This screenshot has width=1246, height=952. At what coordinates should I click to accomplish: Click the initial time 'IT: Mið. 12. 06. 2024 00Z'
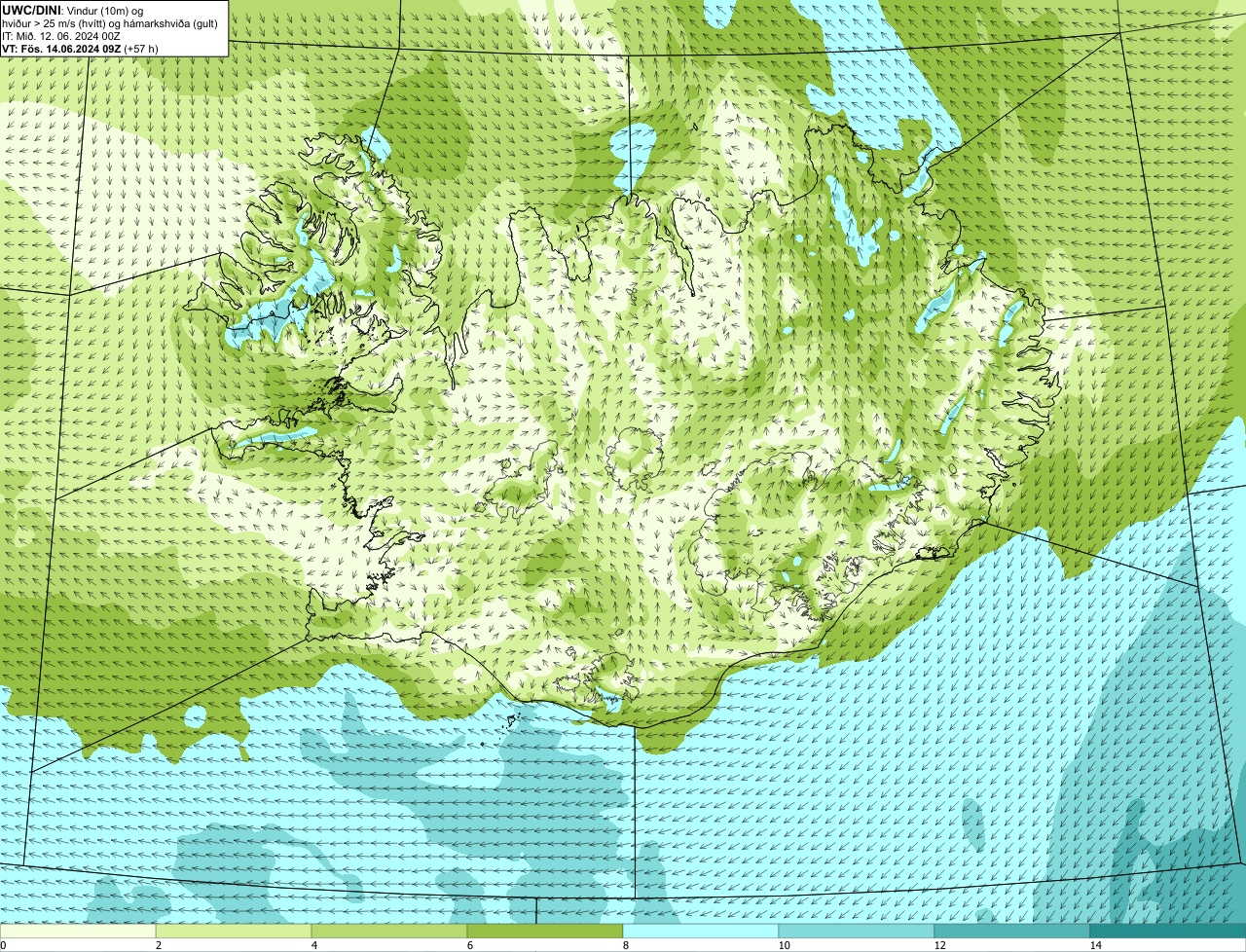pos(60,35)
